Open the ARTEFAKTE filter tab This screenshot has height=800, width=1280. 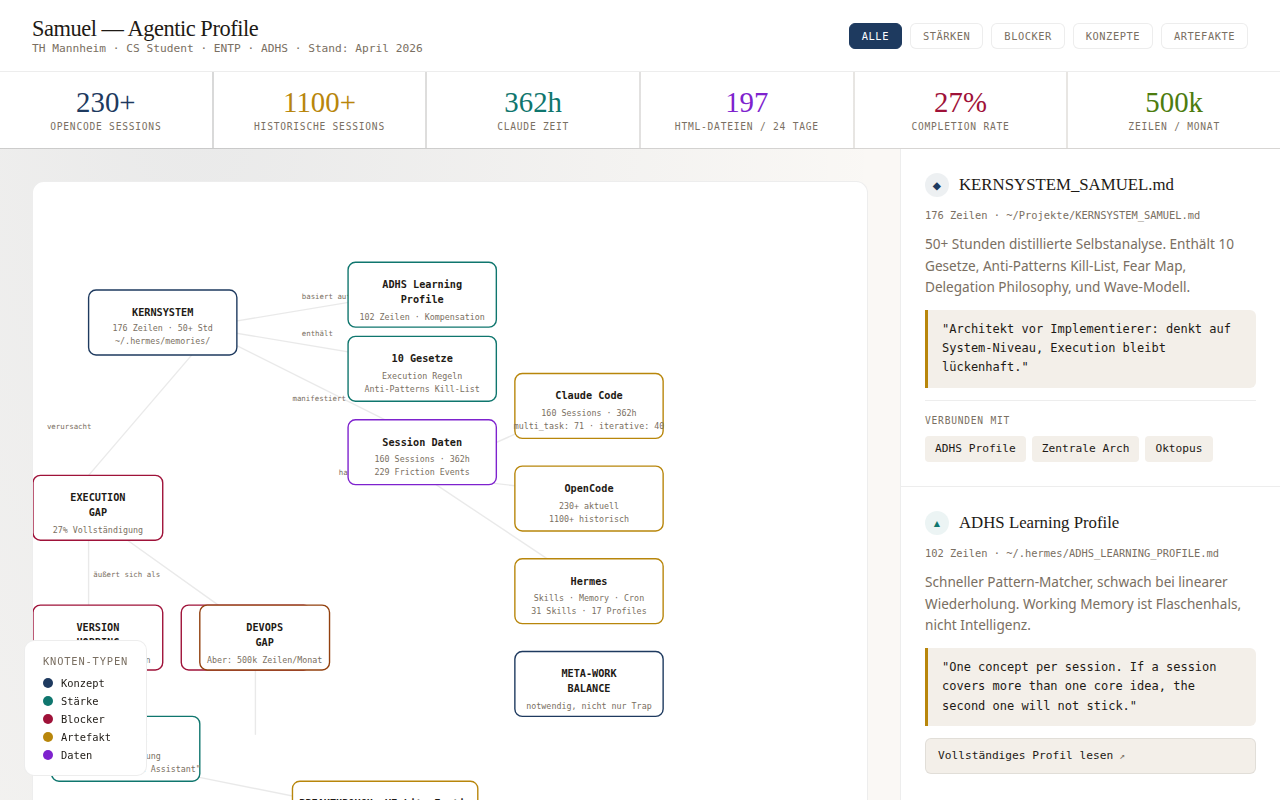1204,36
